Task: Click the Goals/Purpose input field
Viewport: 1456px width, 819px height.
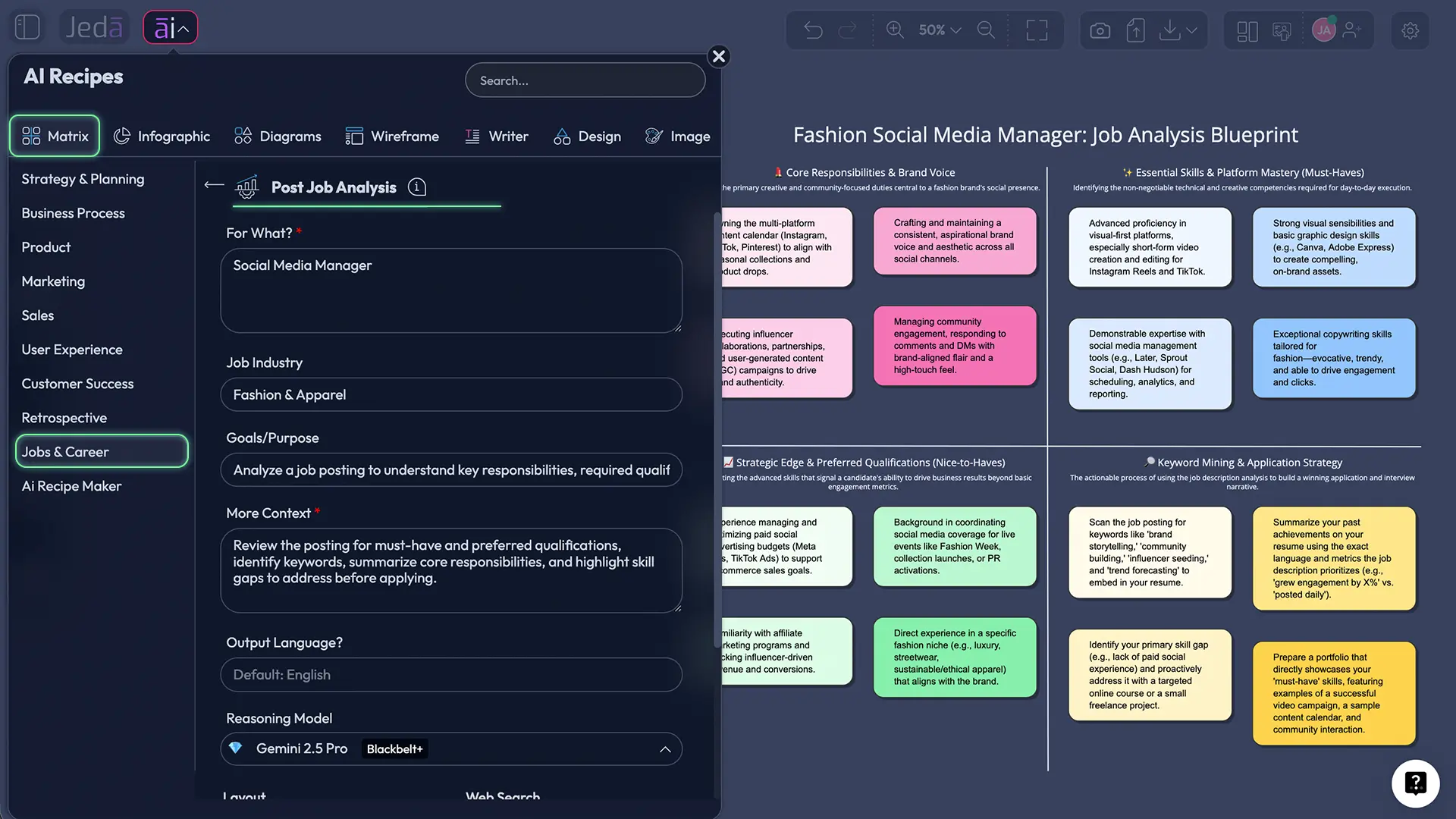Action: tap(451, 470)
